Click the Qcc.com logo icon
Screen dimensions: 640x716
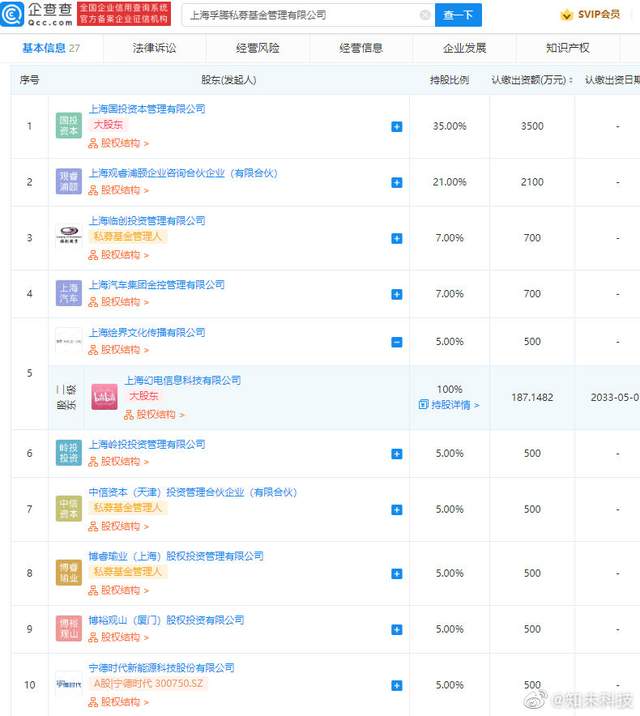point(13,14)
